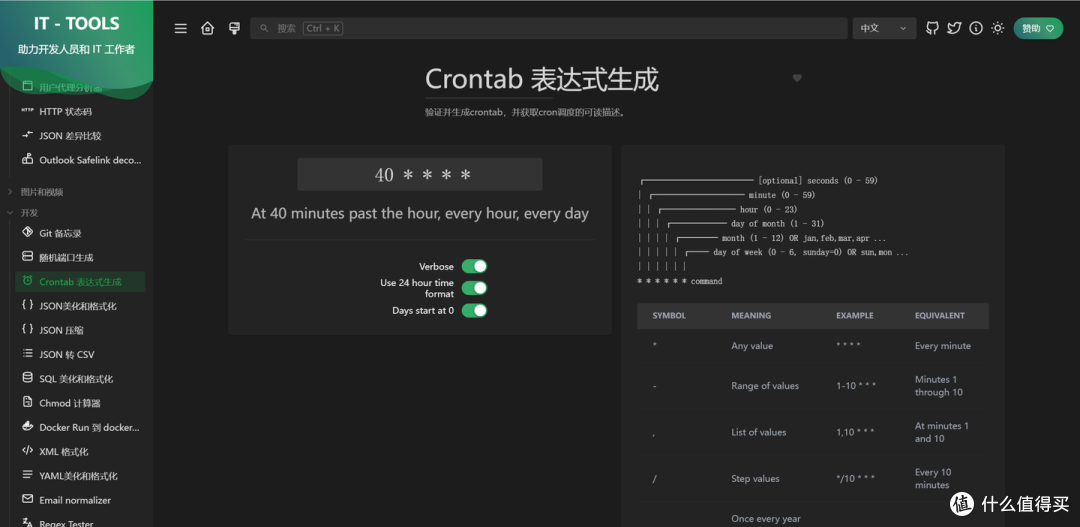The height and width of the screenshot is (527, 1080).
Task: Toggle the sidebar hamburger menu
Action: [x=180, y=28]
